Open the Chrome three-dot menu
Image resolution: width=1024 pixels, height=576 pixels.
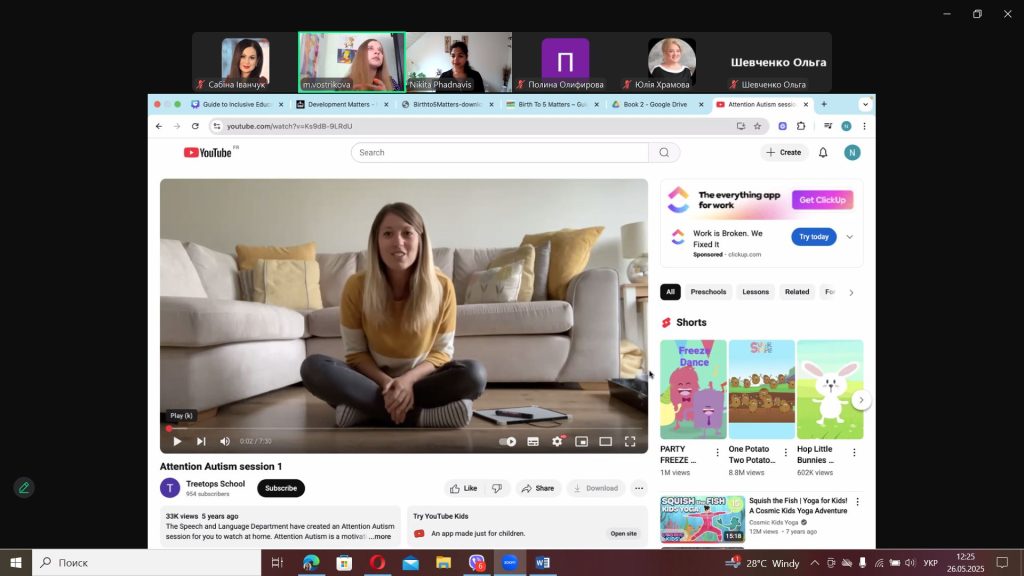[x=864, y=126]
